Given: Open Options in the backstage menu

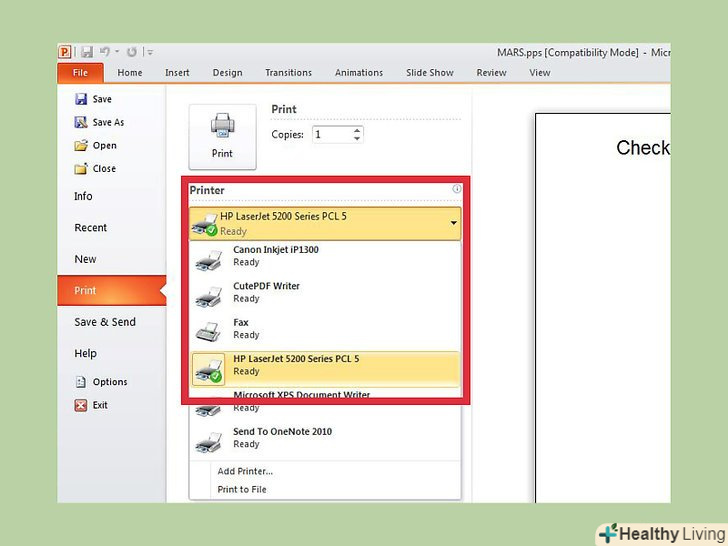Looking at the screenshot, I should (101, 382).
